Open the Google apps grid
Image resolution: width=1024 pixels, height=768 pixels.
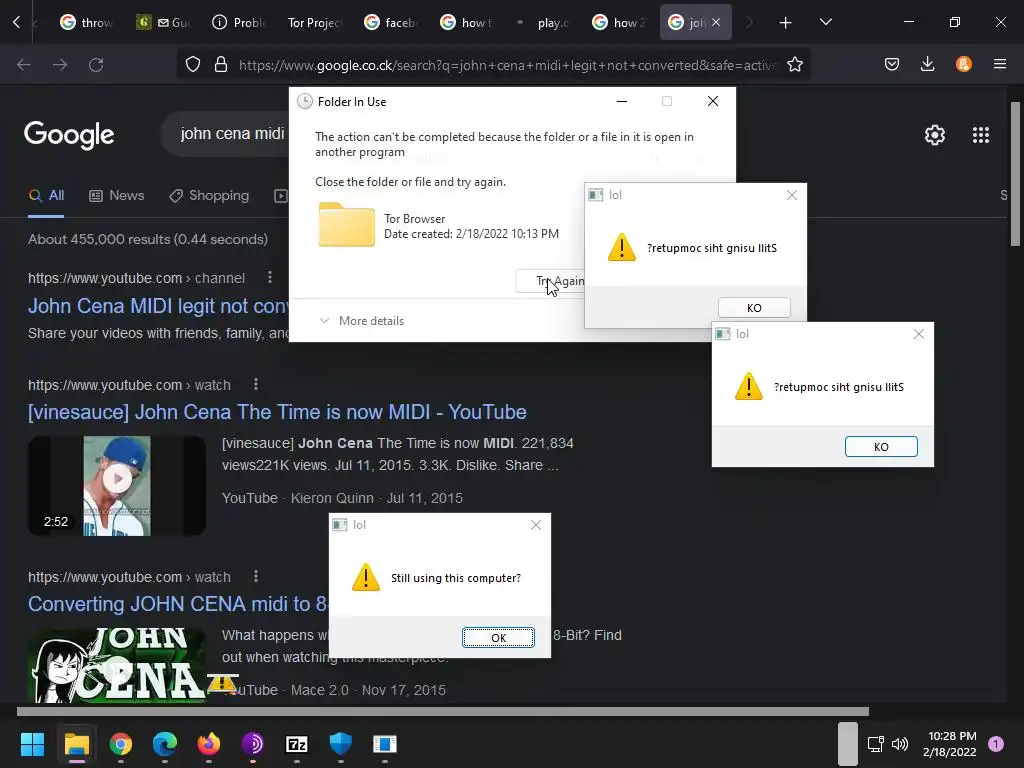click(x=981, y=135)
